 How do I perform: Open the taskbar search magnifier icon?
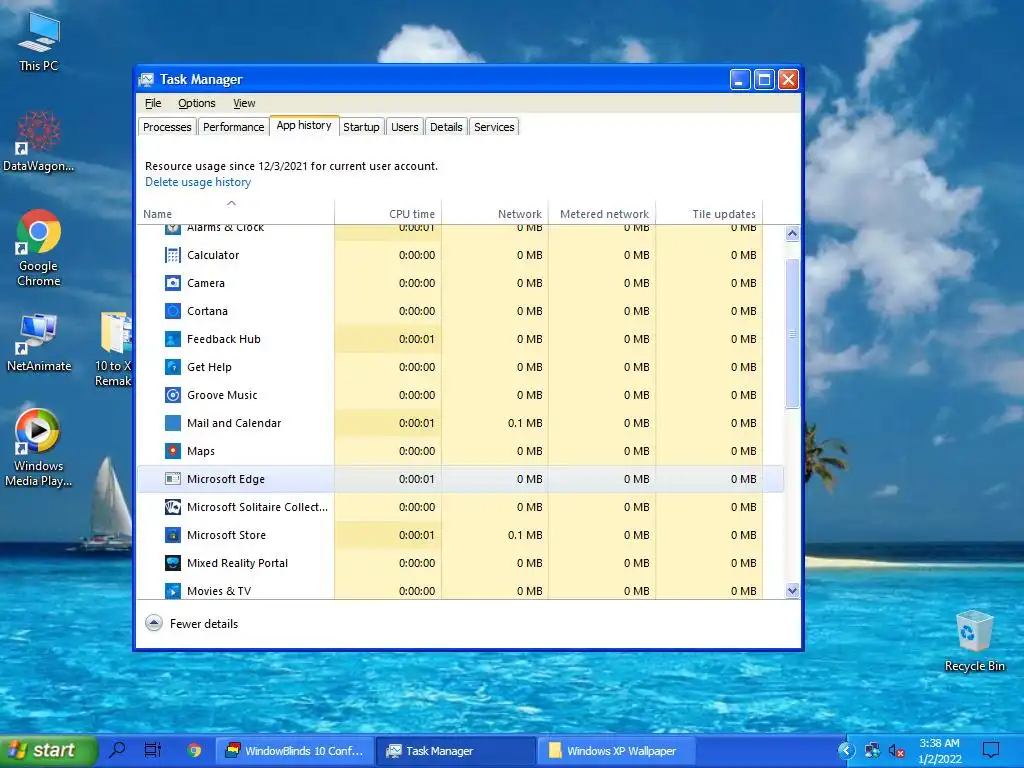tap(118, 750)
